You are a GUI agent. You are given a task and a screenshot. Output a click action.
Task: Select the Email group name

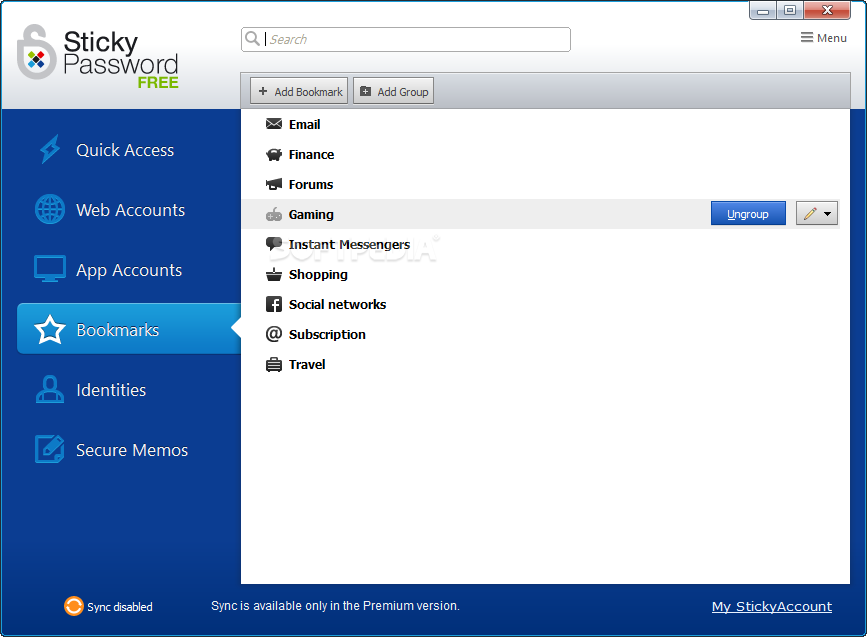point(304,124)
